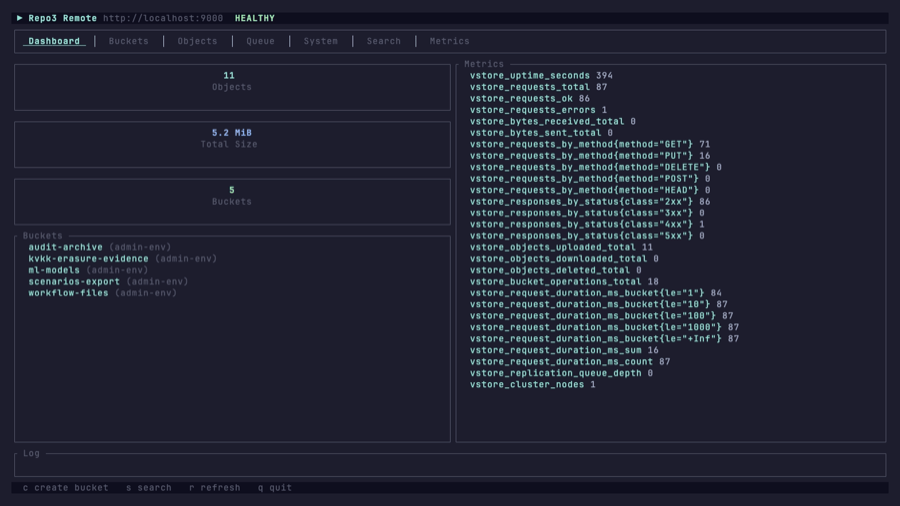Screen dimensions: 900x506
Task: Click the duration bucket le="1" metric
Action: pyautogui.click(x=596, y=293)
